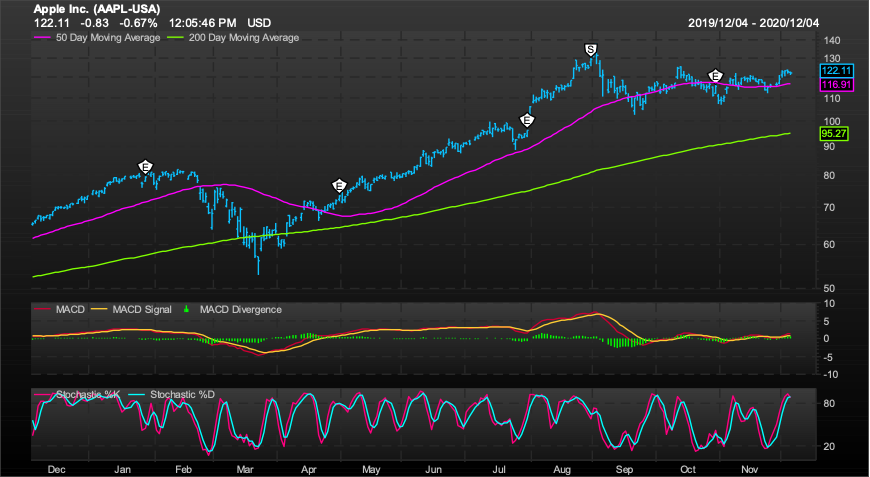Click the 12:05:46 PM timestamp
Viewport: 870px width, 477px height.
pyautogui.click(x=203, y=23)
